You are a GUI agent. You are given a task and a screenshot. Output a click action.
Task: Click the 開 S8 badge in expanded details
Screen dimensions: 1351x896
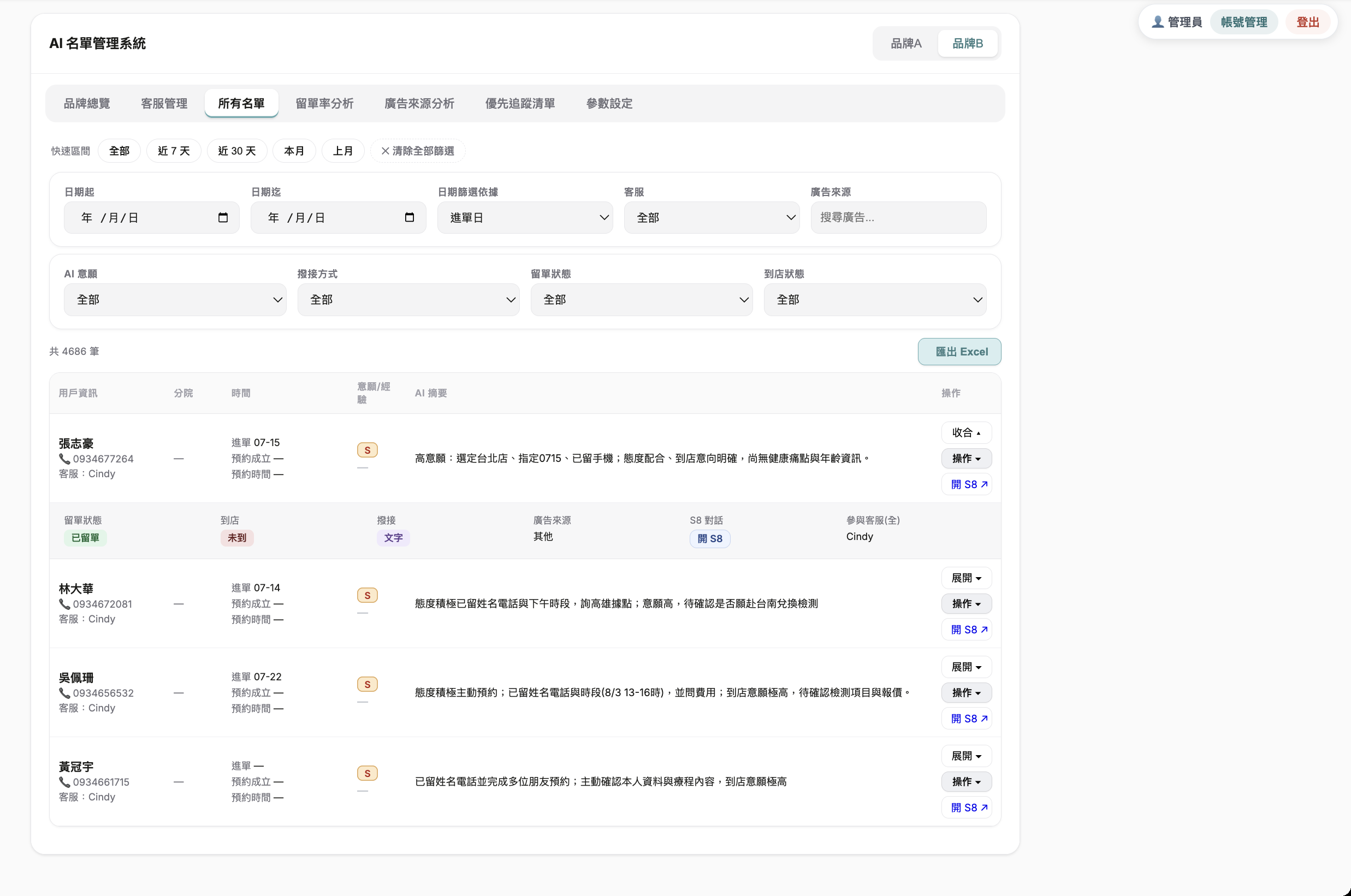click(710, 538)
